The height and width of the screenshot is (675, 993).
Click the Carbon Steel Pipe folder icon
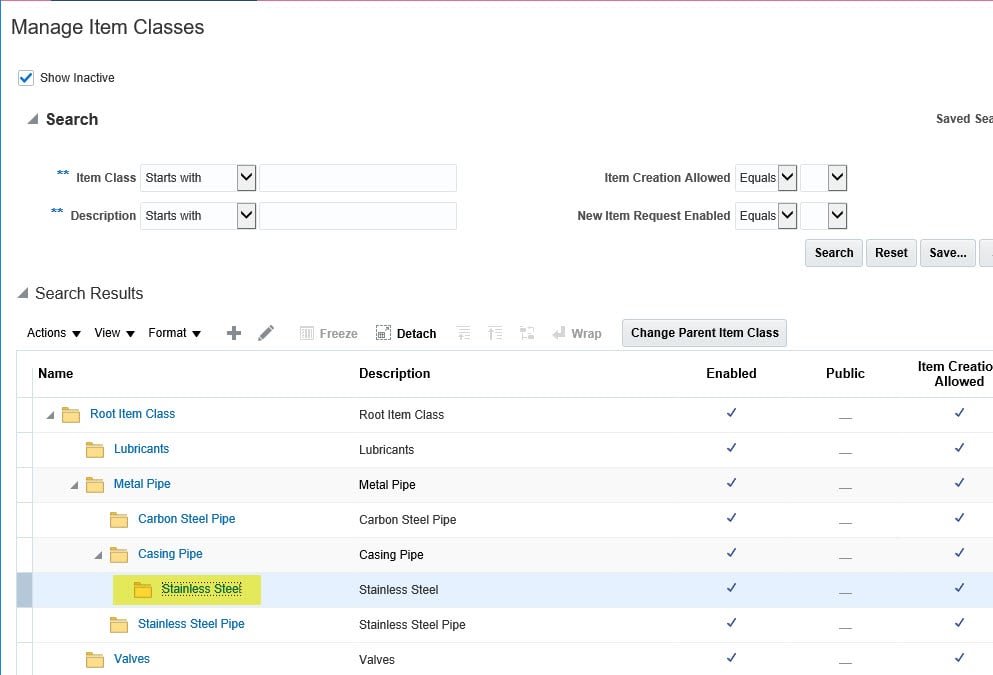[119, 519]
